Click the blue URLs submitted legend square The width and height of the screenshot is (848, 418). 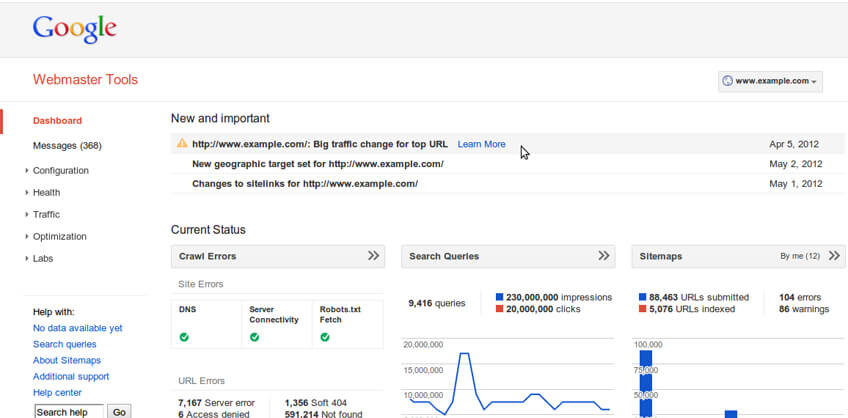642,297
